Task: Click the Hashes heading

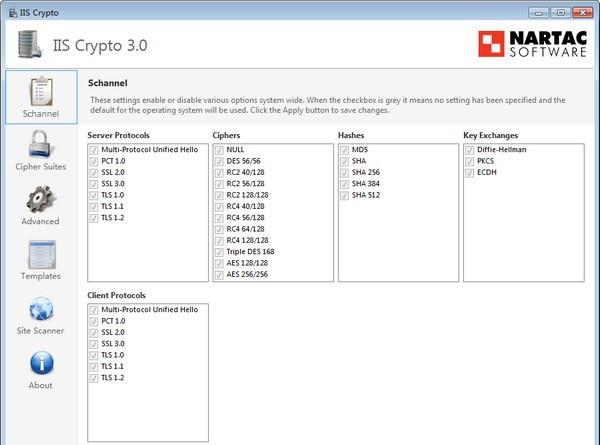Action: pos(351,135)
